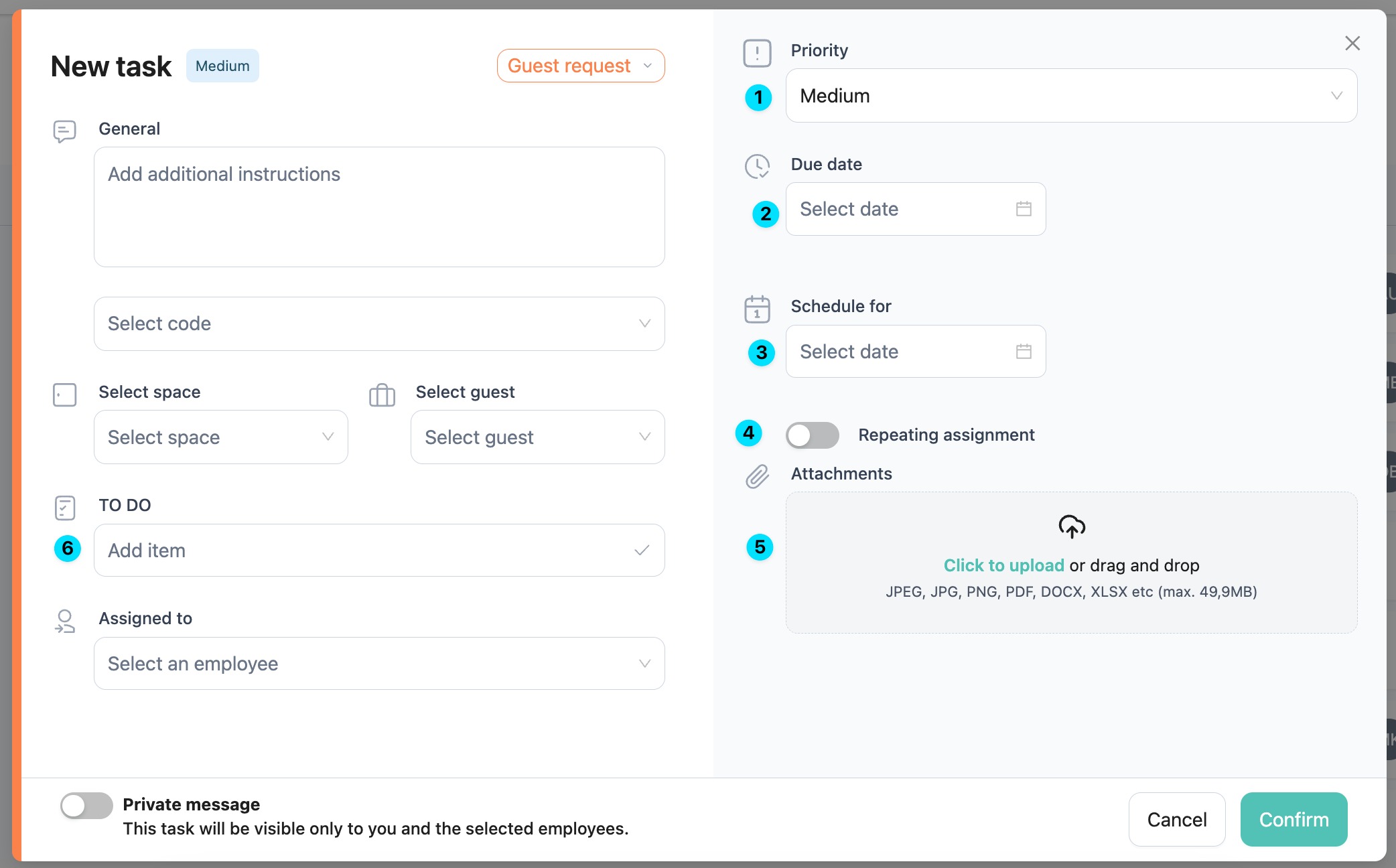Expand the Select code dropdown
This screenshot has height=868, width=1396.
coord(379,324)
